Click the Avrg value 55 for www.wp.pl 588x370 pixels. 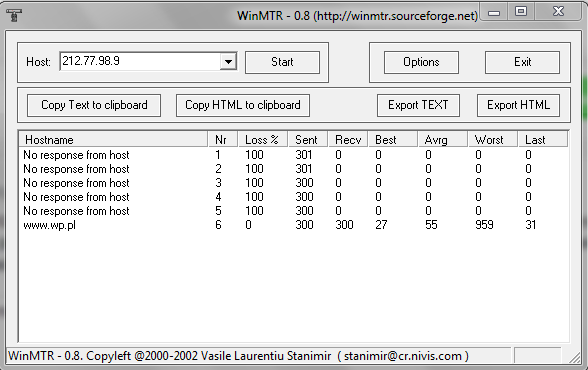(x=431, y=225)
